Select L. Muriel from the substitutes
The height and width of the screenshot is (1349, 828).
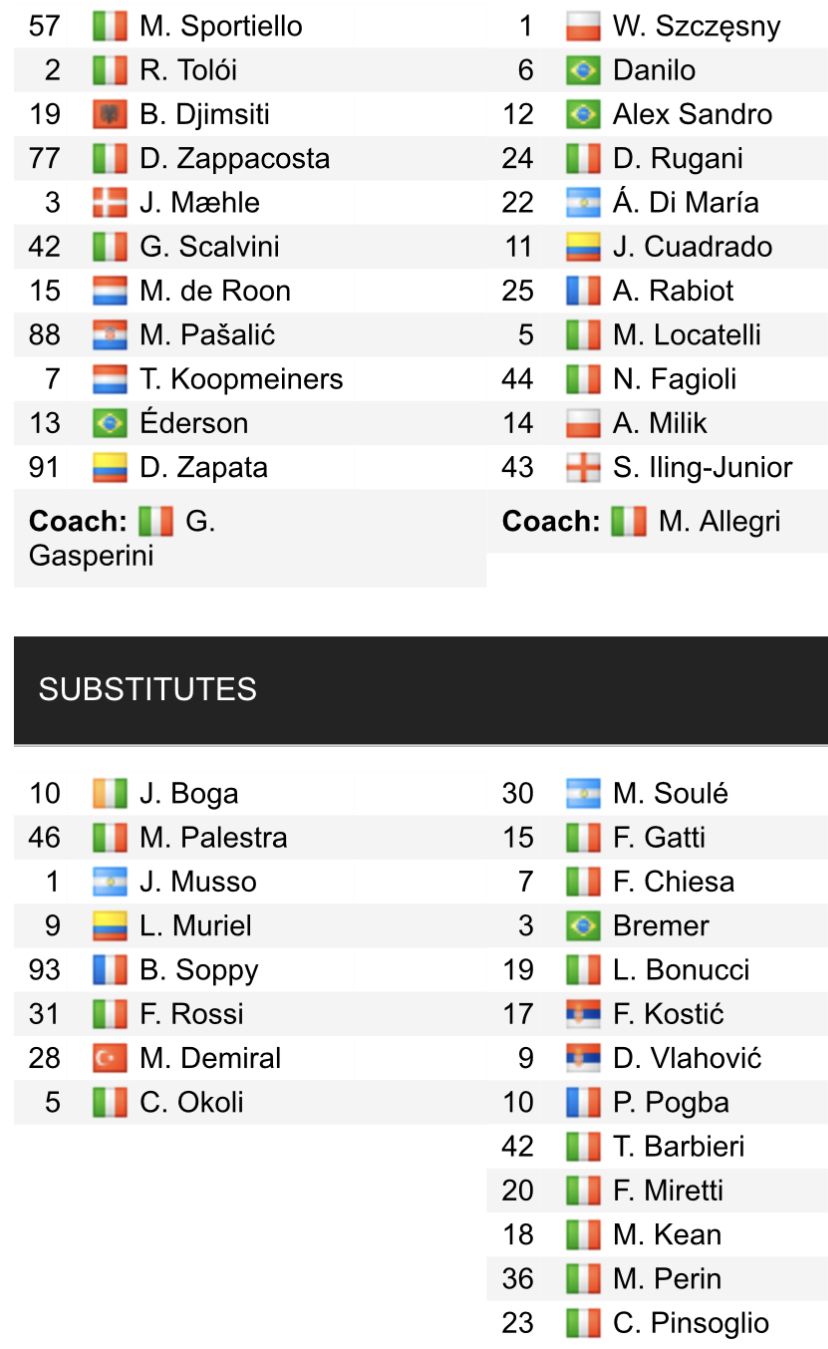coord(196,926)
